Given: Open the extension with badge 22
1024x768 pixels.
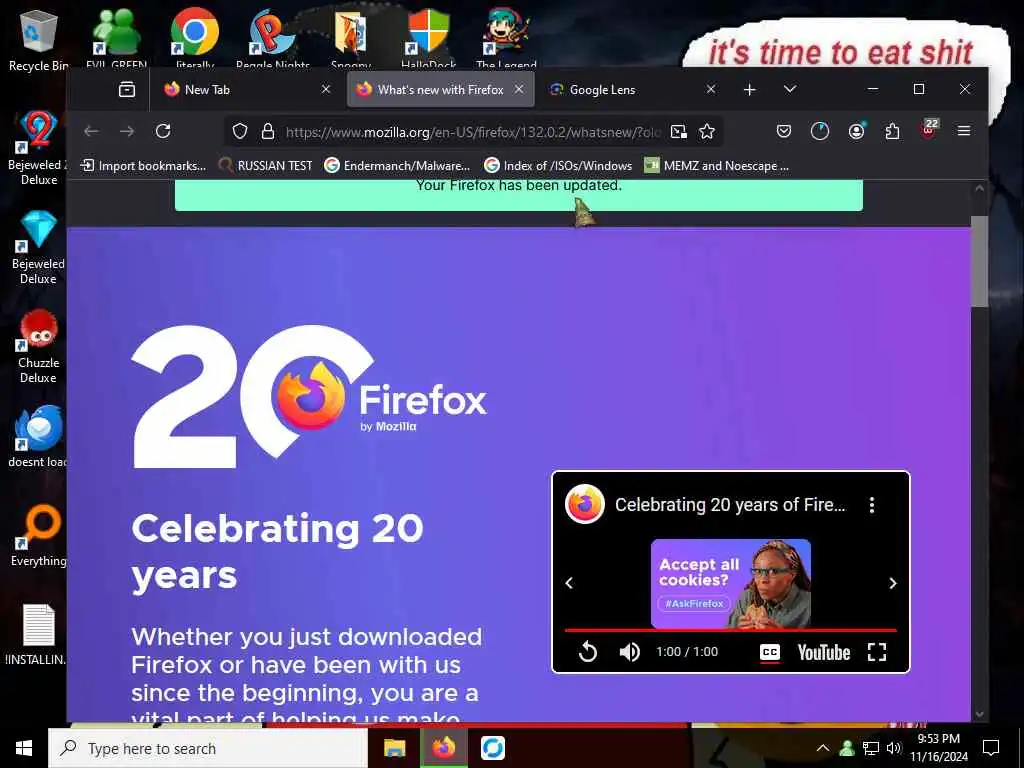Looking at the screenshot, I should point(929,129).
